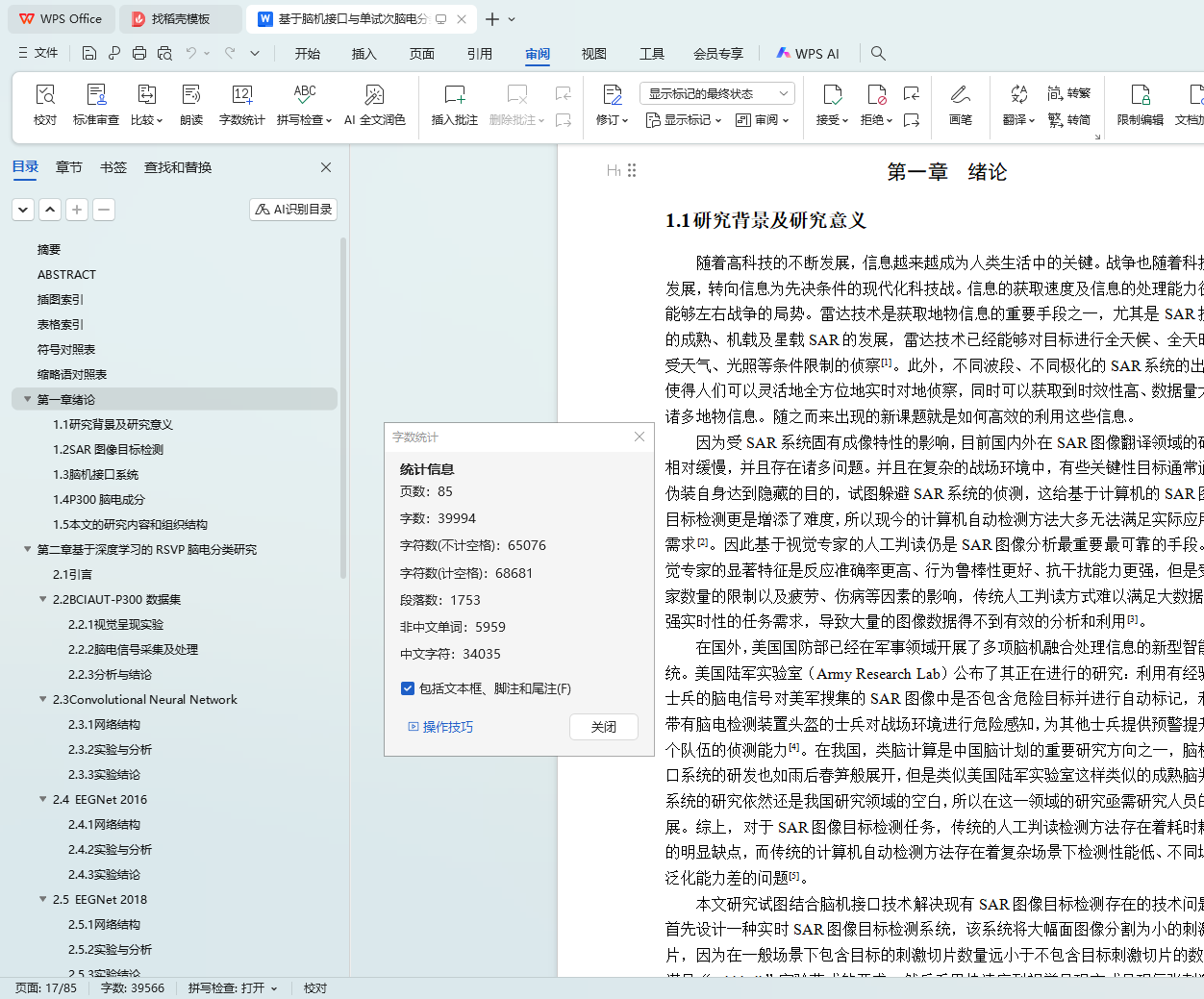Click the print preview icon
The width and height of the screenshot is (1204, 999).
coord(164,53)
